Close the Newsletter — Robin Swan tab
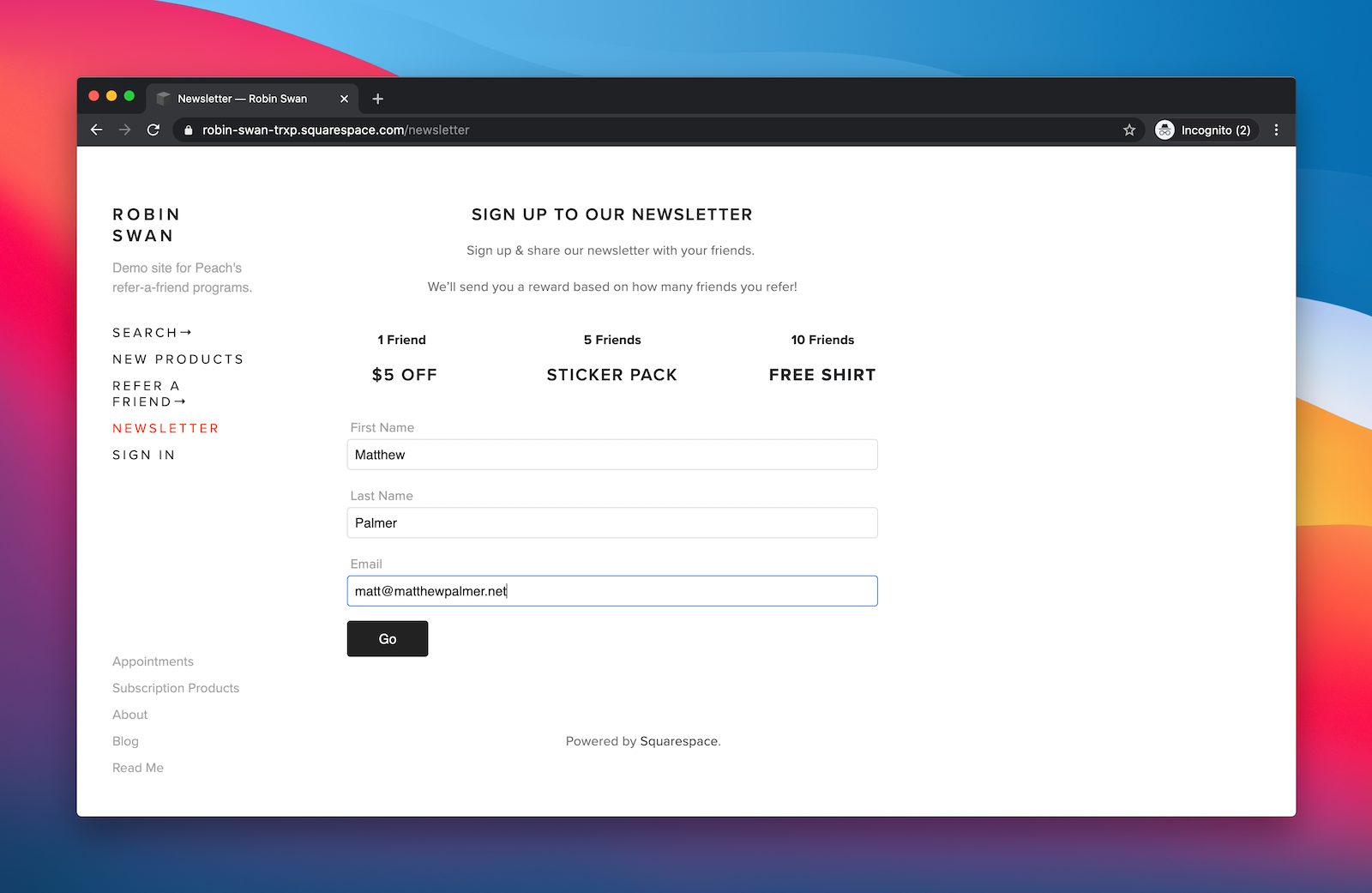Screen dimensions: 1372x893 coord(344,99)
